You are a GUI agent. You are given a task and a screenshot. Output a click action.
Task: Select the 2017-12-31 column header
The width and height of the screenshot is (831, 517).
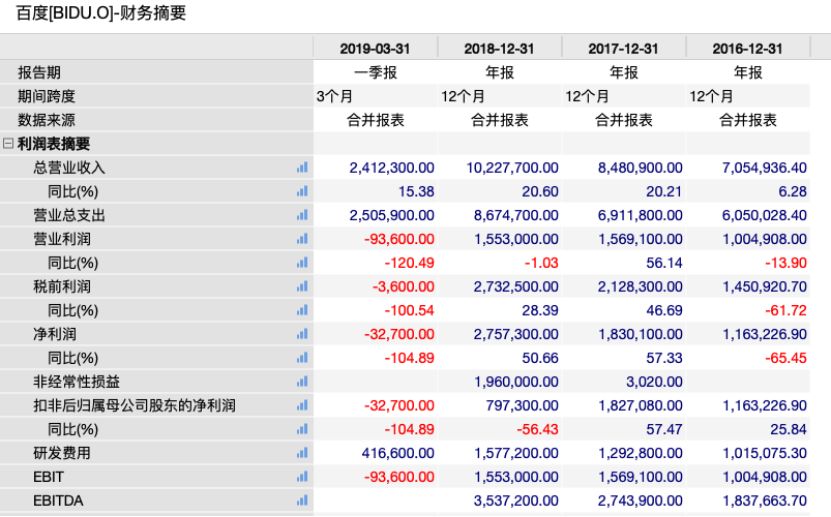[x=623, y=49]
